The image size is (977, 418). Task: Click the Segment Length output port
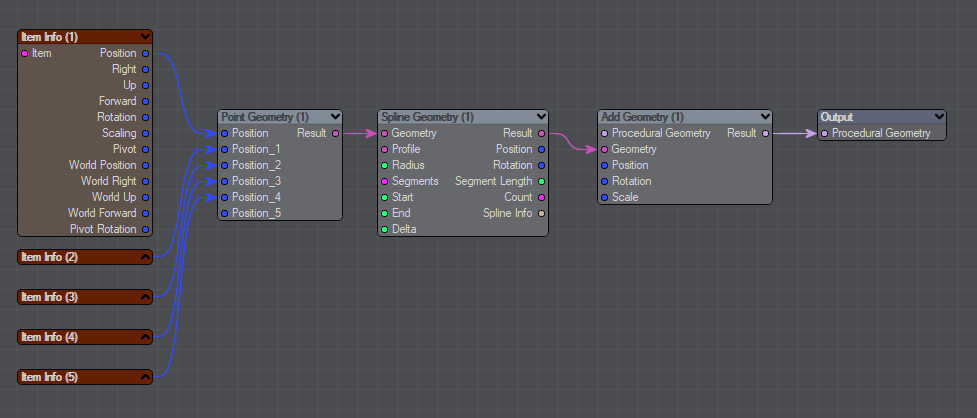[541, 181]
